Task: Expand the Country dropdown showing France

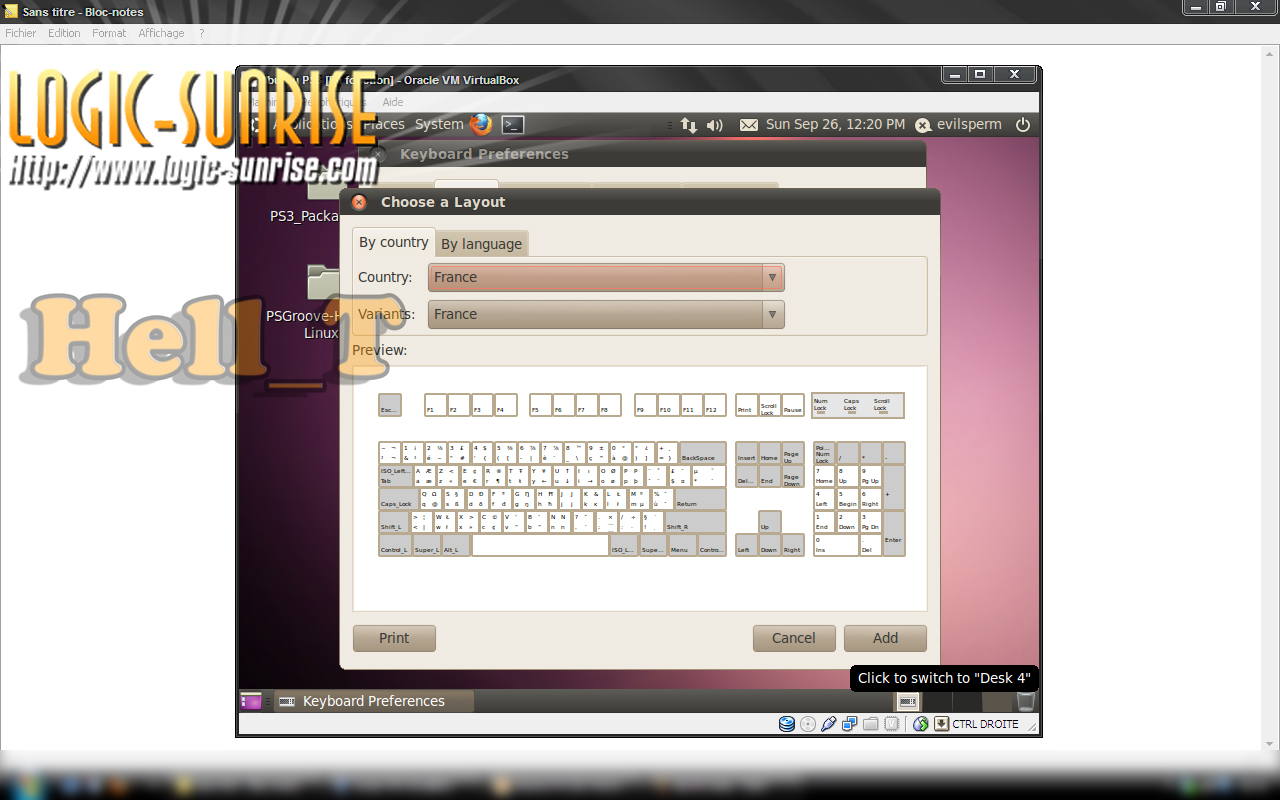Action: (x=606, y=277)
